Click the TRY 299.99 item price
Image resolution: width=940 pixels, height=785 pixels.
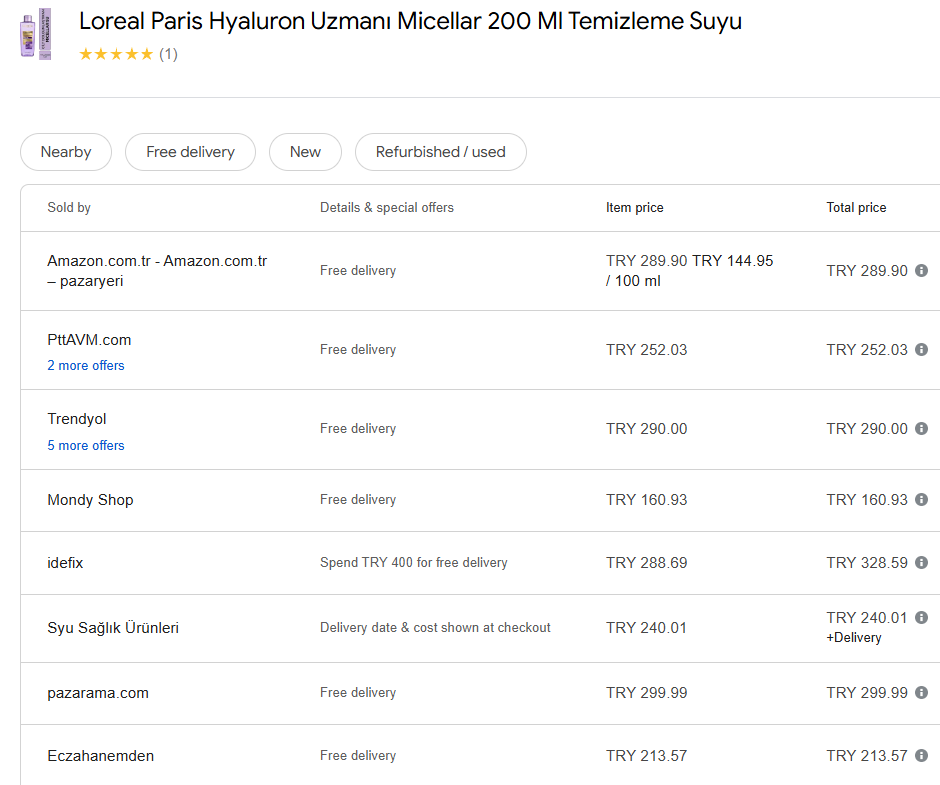pyautogui.click(x=646, y=693)
